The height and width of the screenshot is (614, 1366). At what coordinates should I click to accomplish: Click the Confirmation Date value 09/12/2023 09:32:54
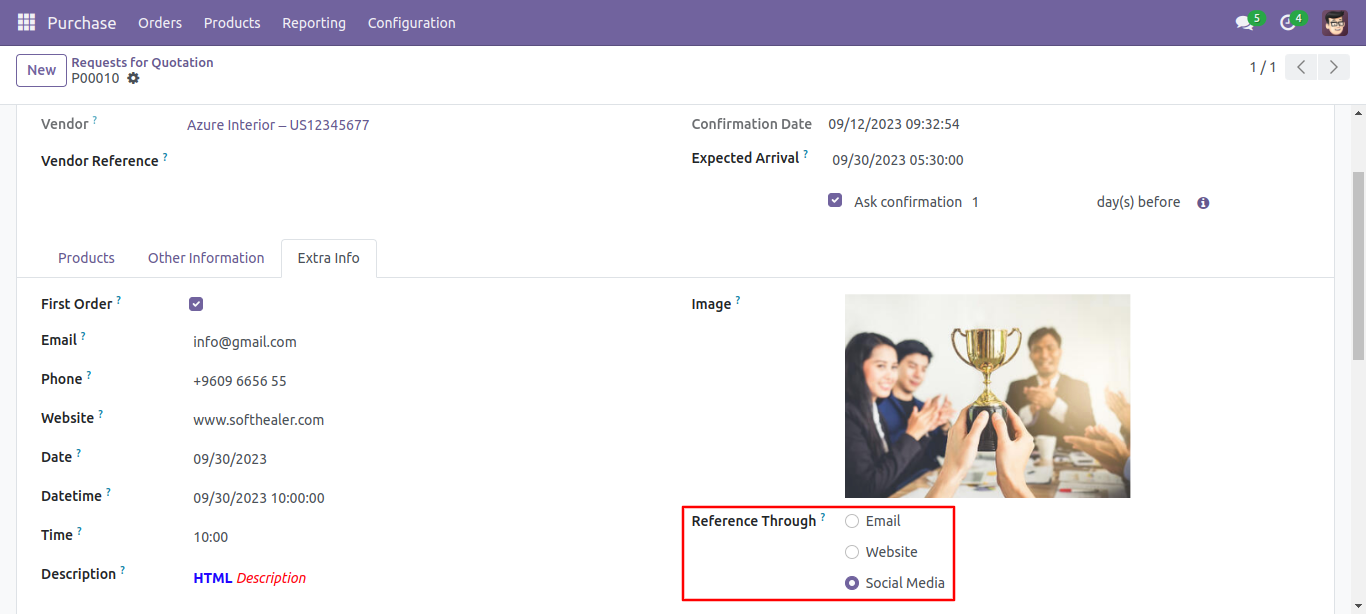click(894, 125)
